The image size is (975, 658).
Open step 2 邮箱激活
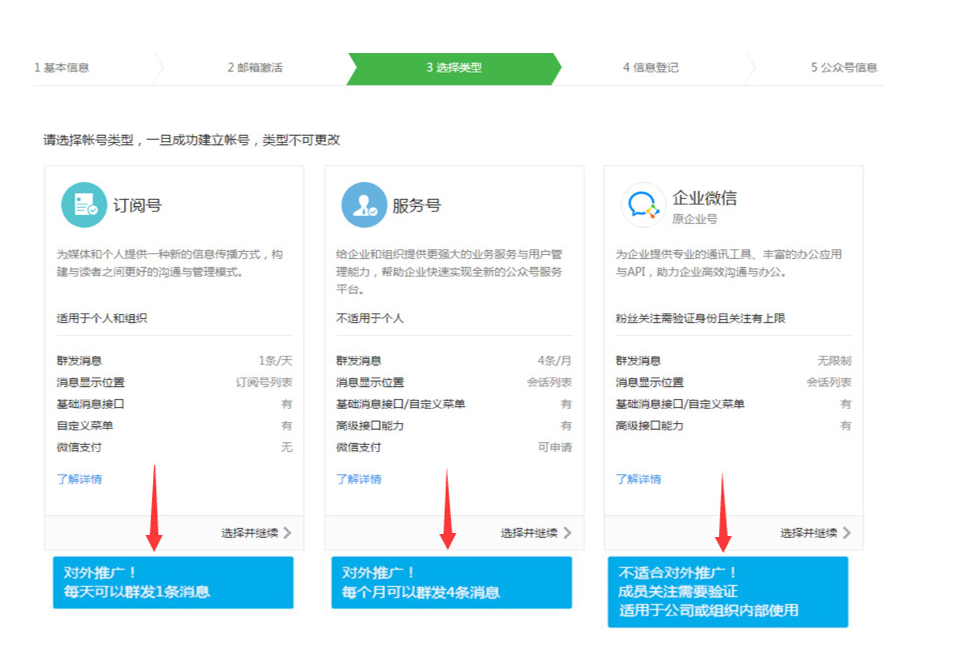(255, 68)
